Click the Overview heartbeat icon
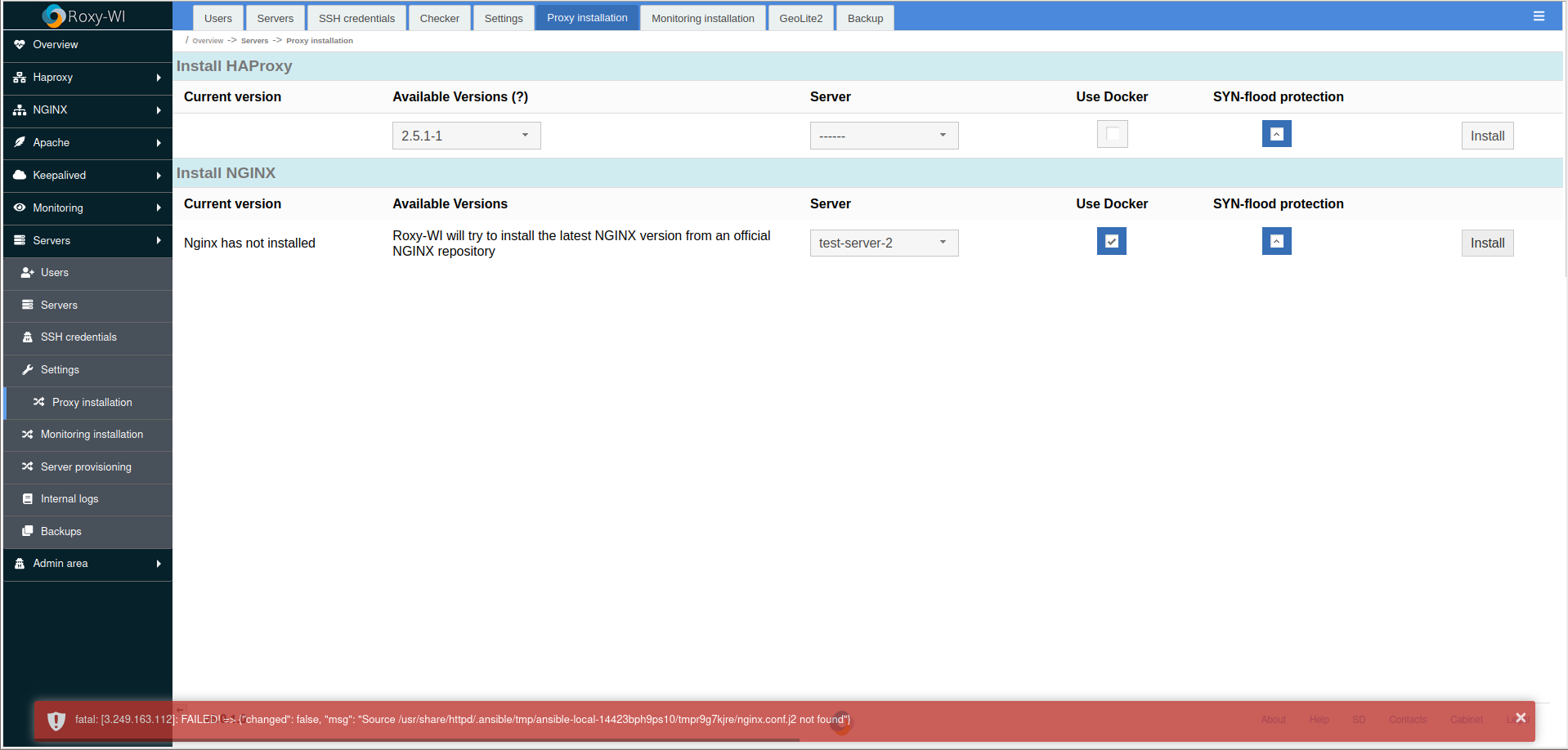This screenshot has width=1568, height=750. 20,45
